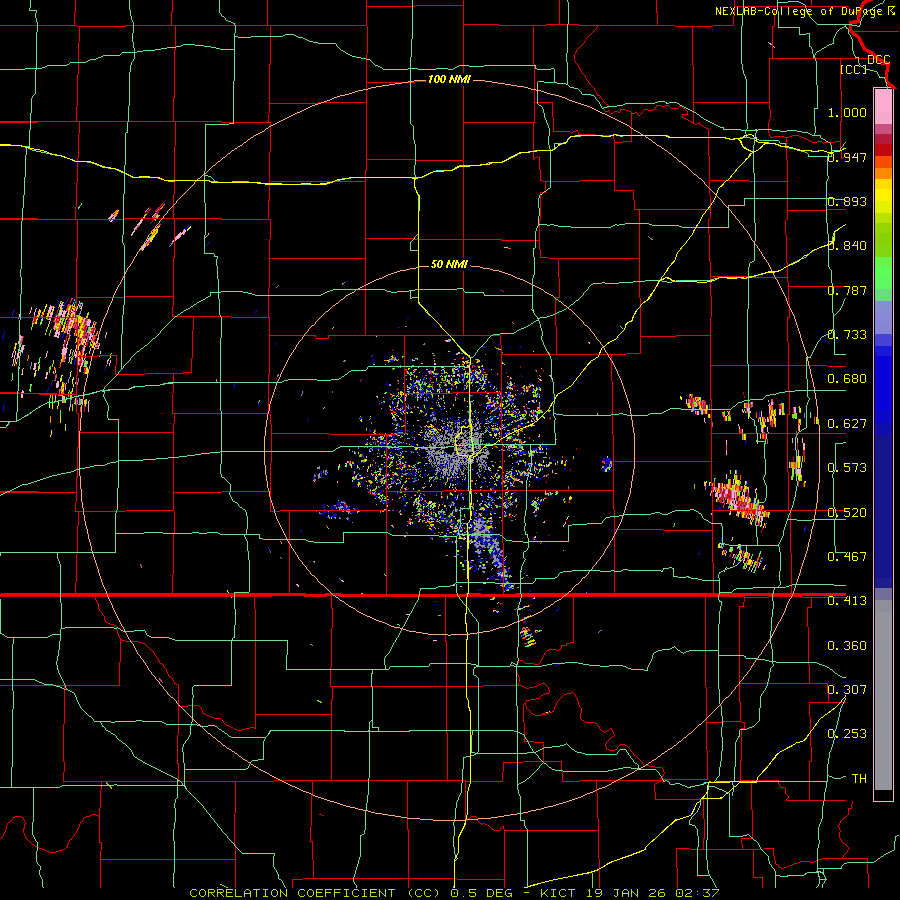The image size is (900, 900).
Task: Select the 0.307 scale value
Action: pos(847,690)
